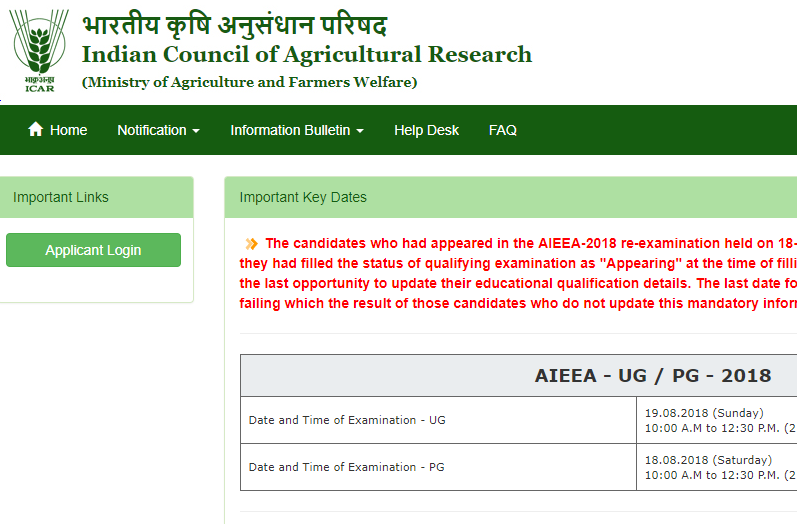
Task: Click the Ministry of Agriculture subtitle text
Action: (x=250, y=82)
